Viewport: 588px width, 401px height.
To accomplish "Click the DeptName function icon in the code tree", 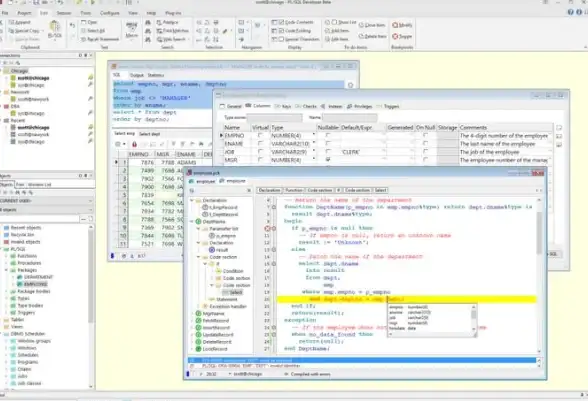I will [x=198, y=222].
